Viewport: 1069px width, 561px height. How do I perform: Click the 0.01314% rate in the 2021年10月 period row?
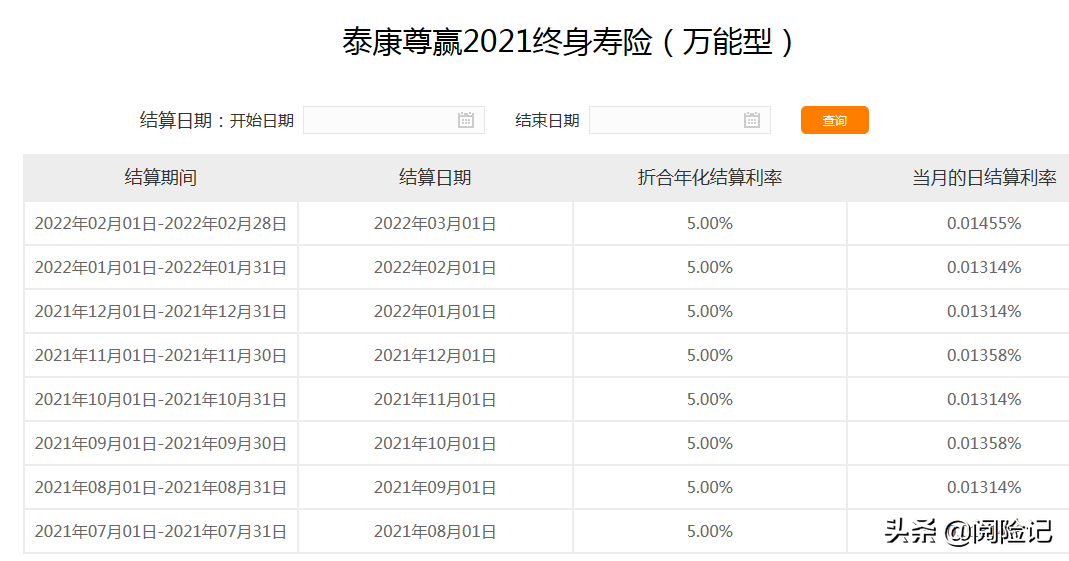[984, 399]
